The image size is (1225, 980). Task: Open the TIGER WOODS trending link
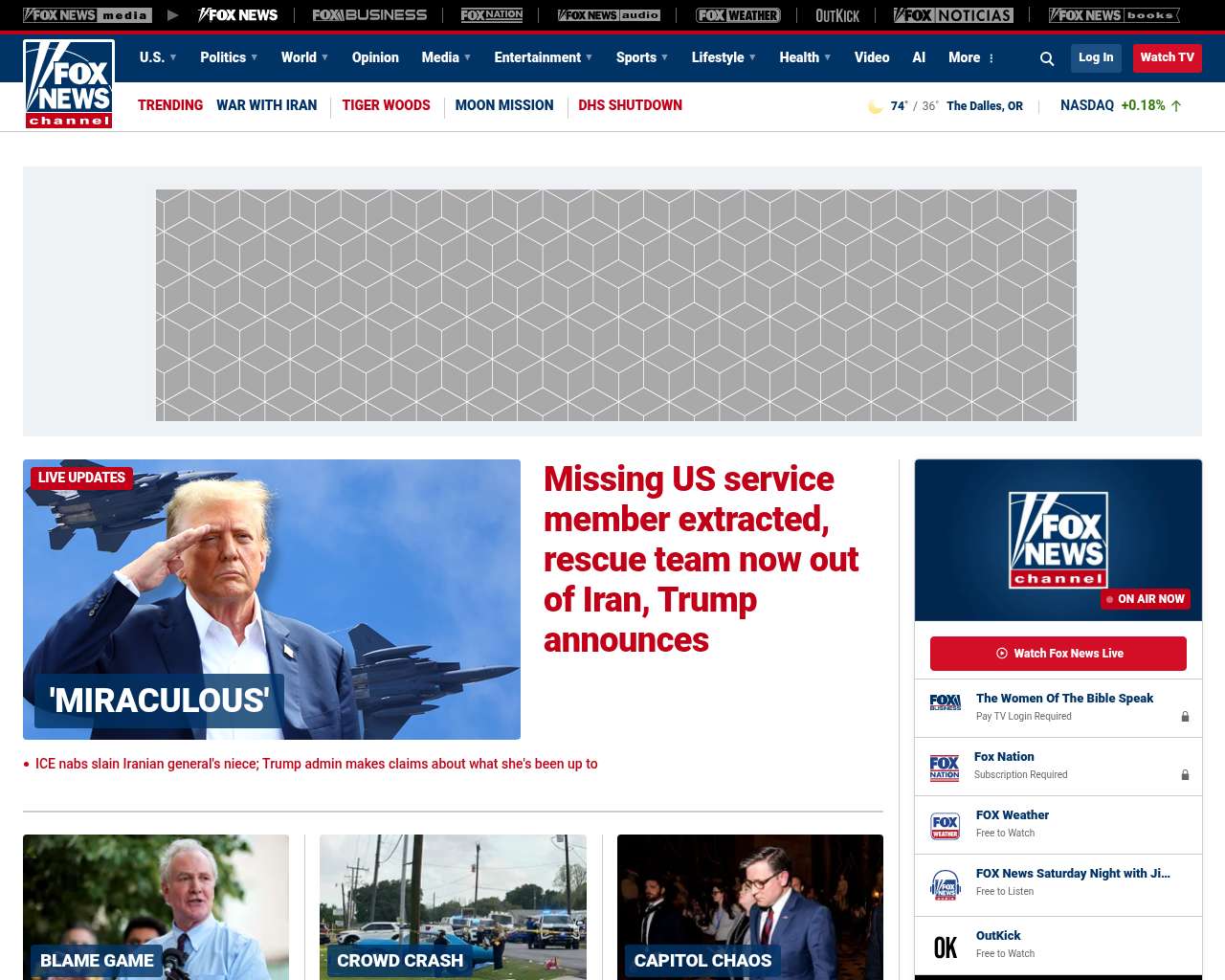386,105
